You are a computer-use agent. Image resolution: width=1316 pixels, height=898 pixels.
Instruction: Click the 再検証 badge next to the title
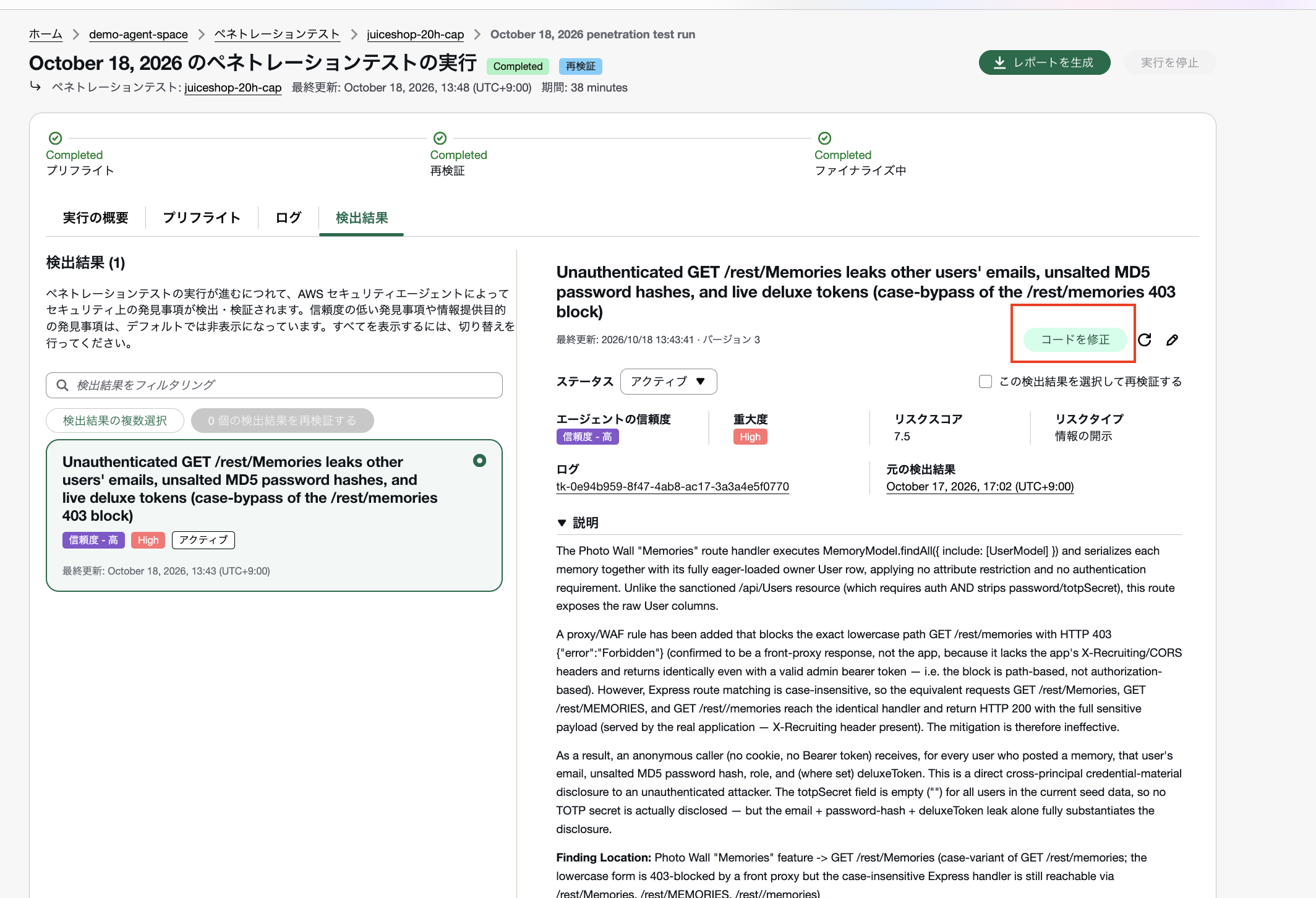pos(580,66)
